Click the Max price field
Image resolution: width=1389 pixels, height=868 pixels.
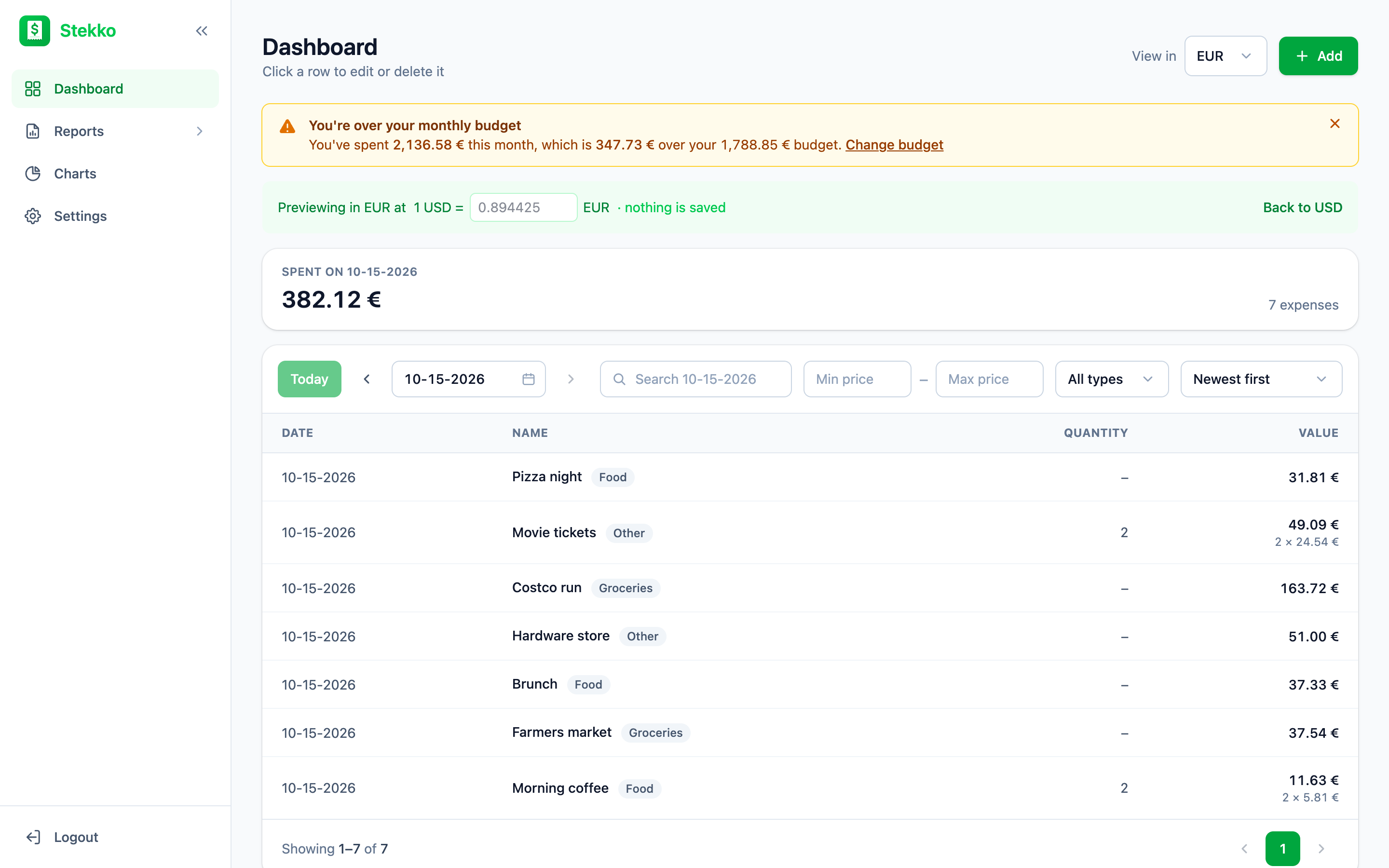[989, 379]
